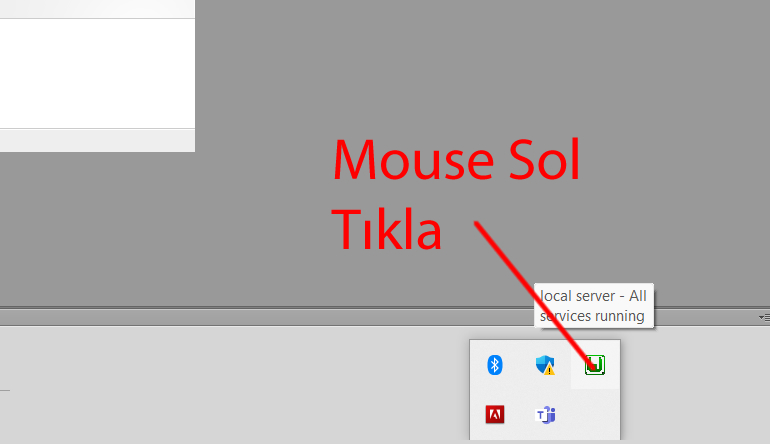Screen dimensions: 770x444
Task: Click the green local server tray icon
Action: tap(595, 365)
